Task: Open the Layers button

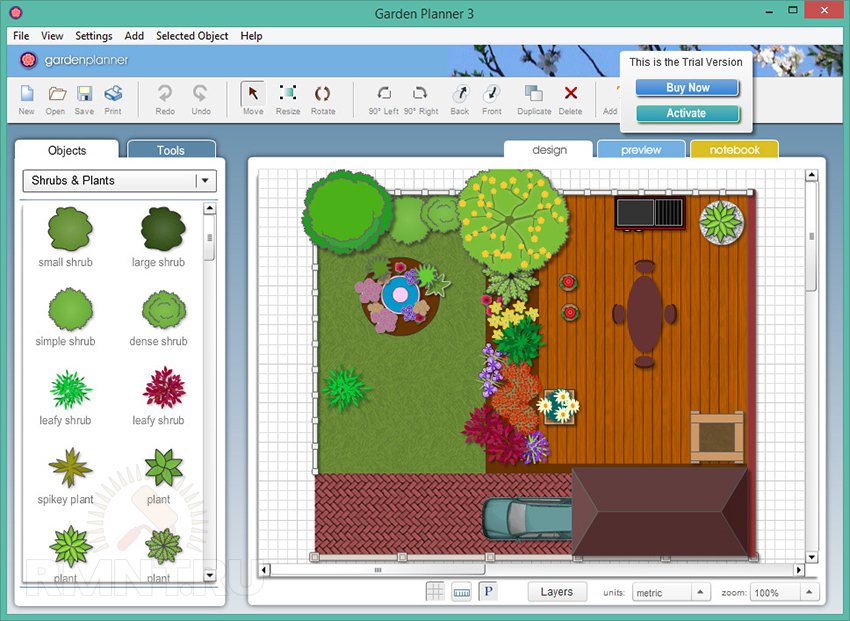Action: click(x=556, y=592)
